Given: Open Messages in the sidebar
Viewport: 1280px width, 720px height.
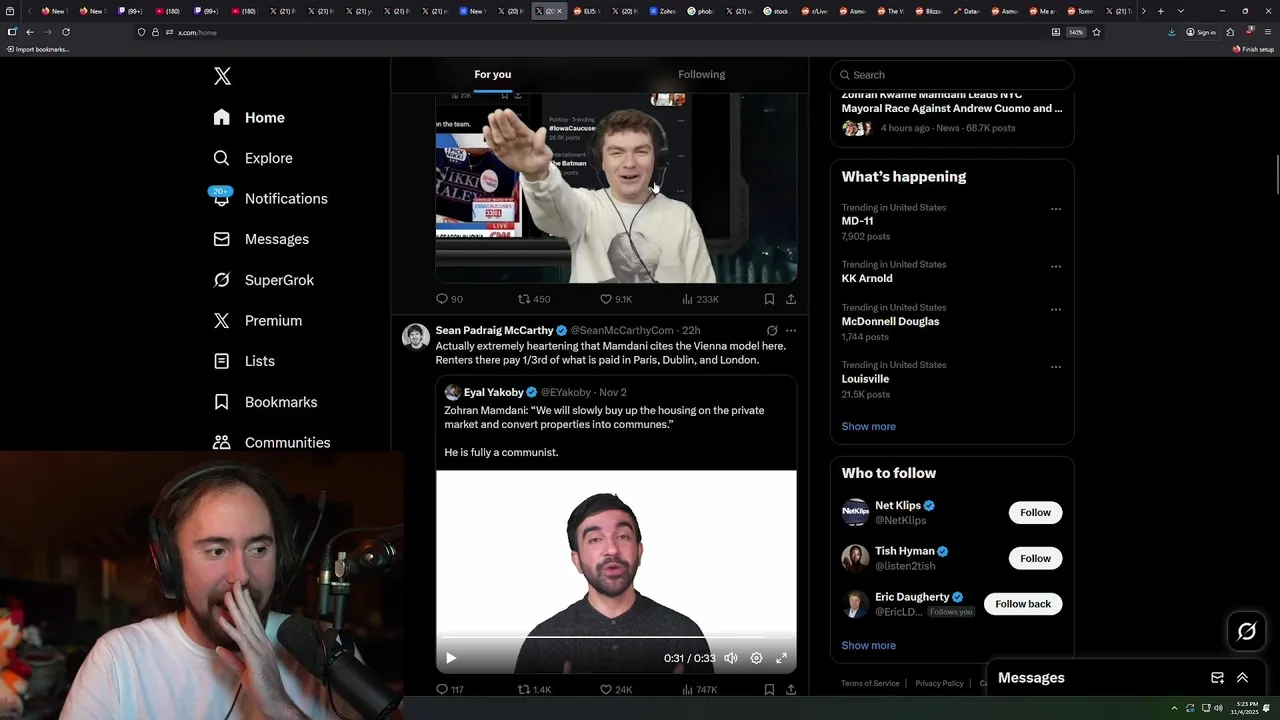Looking at the screenshot, I should click(x=261, y=239).
